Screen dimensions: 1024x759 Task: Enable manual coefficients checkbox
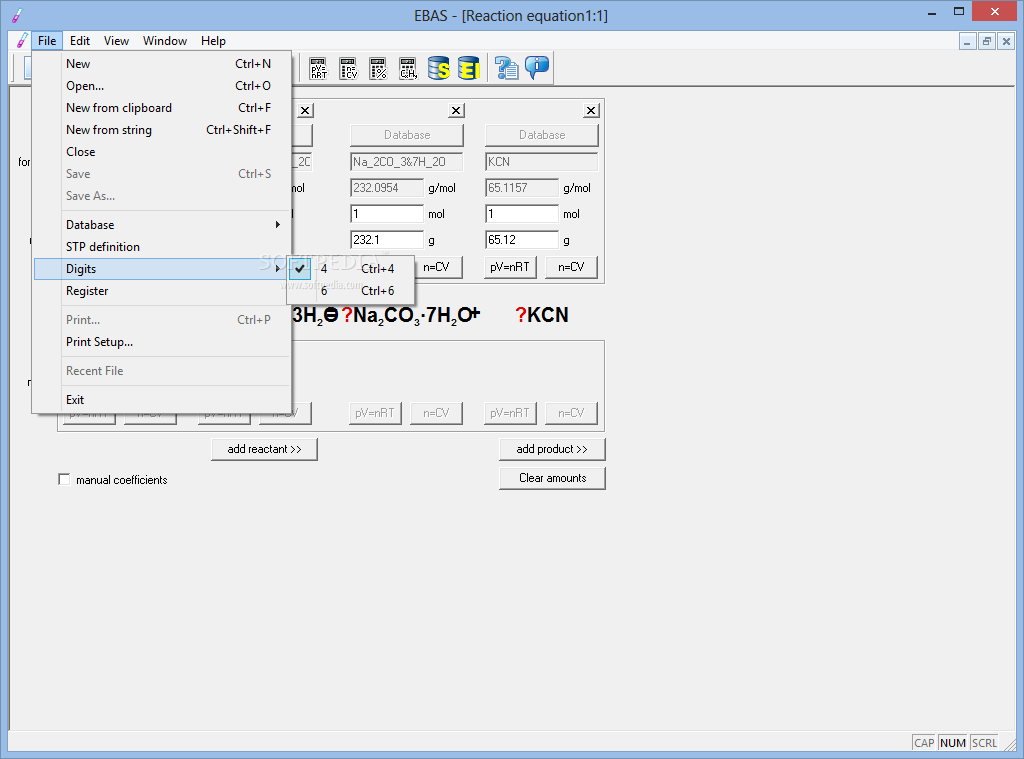click(64, 479)
